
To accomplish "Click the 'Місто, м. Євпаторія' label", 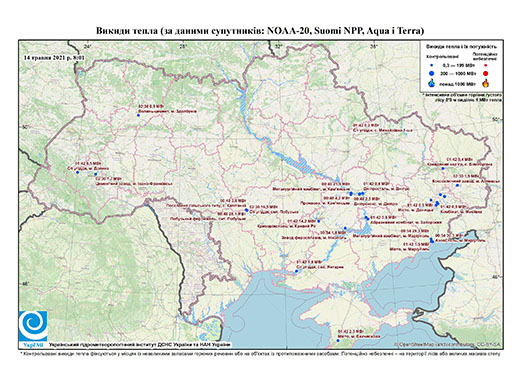I will coord(358,337).
